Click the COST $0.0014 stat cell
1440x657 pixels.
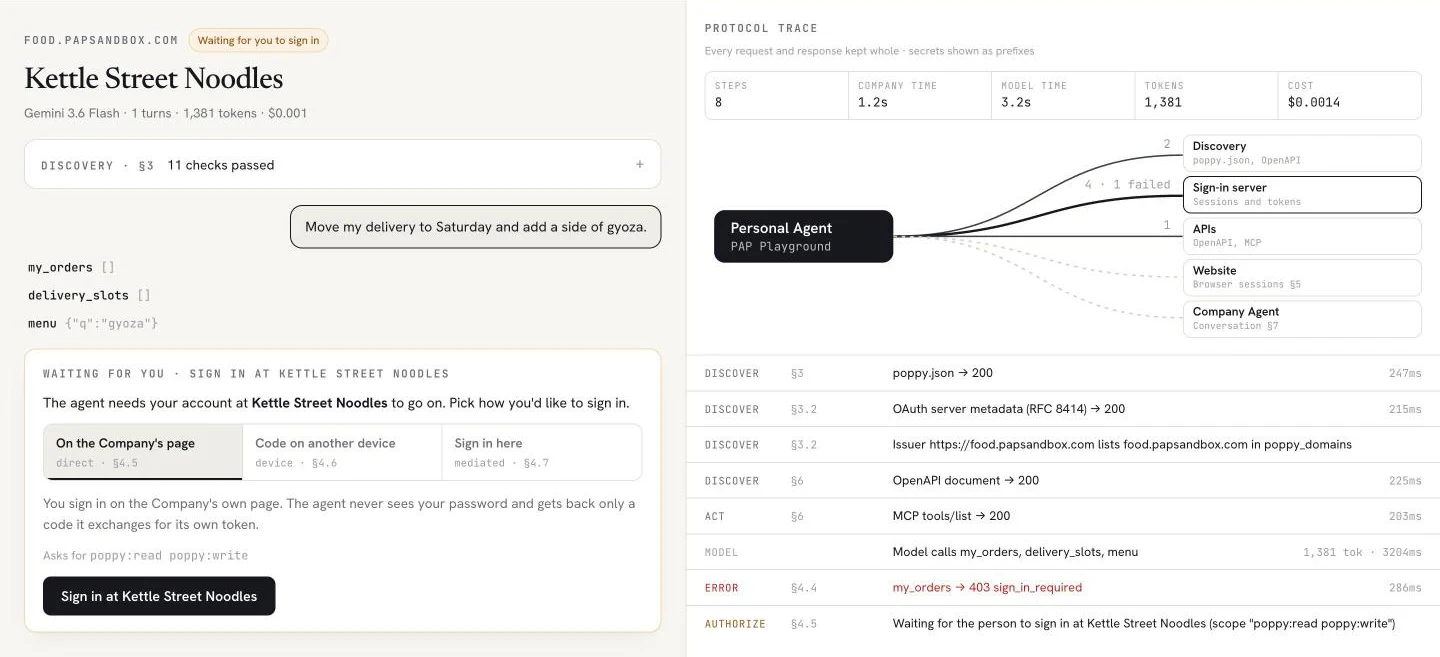coord(1349,95)
